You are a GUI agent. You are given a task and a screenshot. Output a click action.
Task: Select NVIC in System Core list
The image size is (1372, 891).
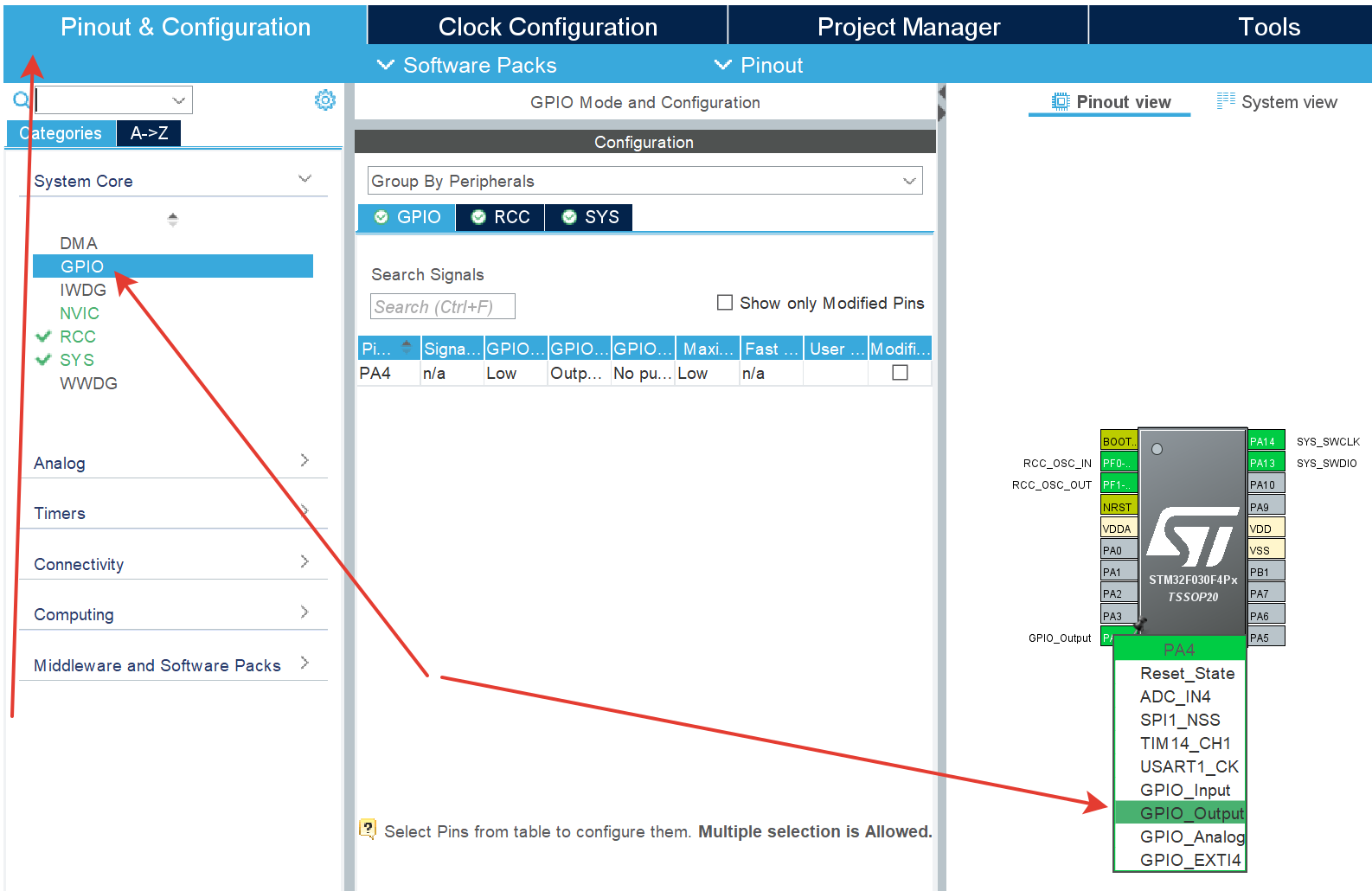pyautogui.click(x=80, y=313)
